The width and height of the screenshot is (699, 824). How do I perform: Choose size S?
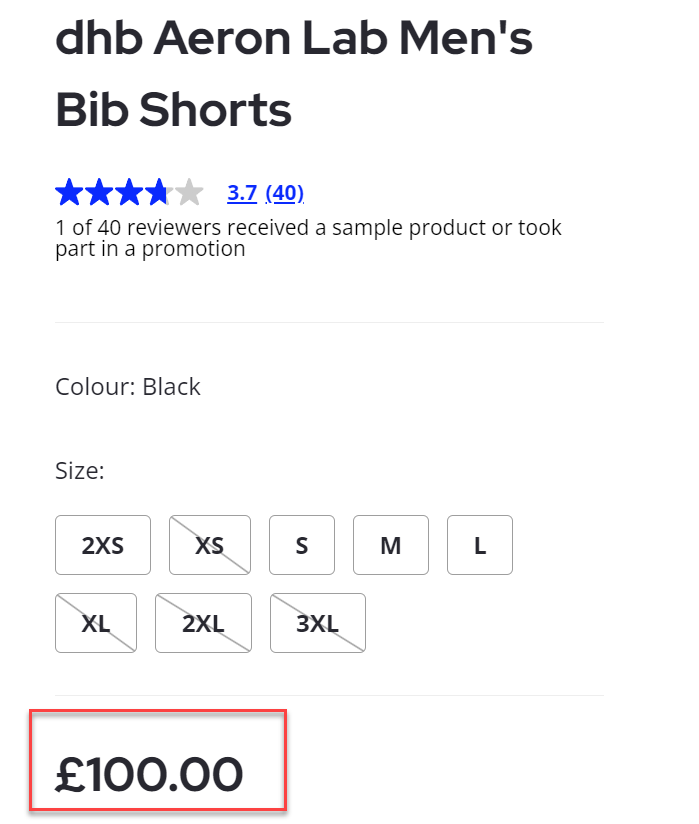pos(302,545)
